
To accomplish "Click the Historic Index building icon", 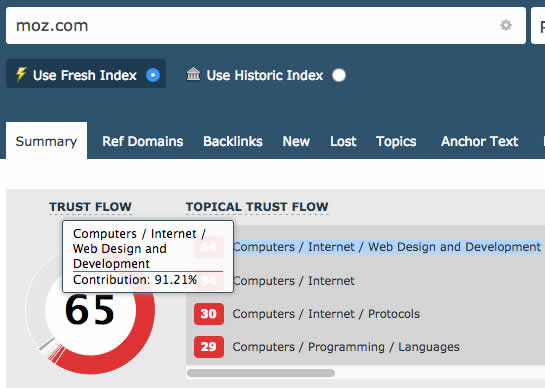I will coord(193,74).
